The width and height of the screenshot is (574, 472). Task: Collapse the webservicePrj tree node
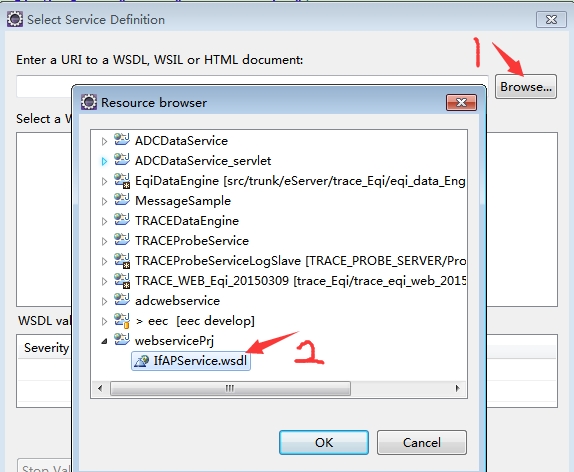coord(104,341)
